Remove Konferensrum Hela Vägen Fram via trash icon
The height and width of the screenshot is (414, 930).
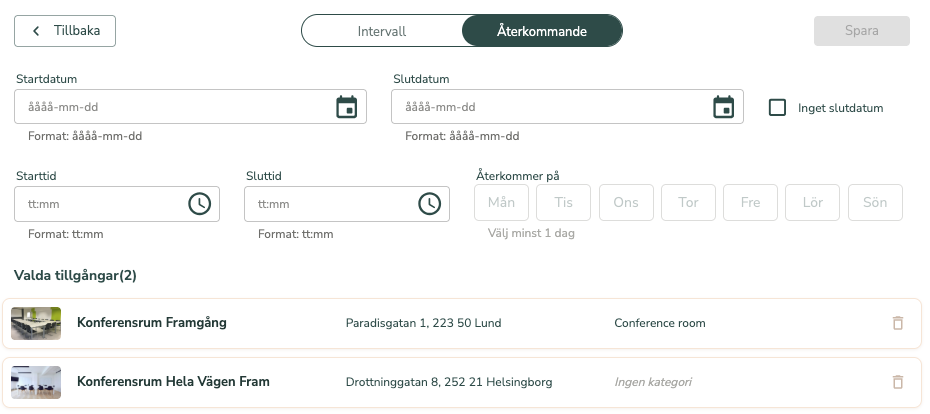[x=897, y=382]
